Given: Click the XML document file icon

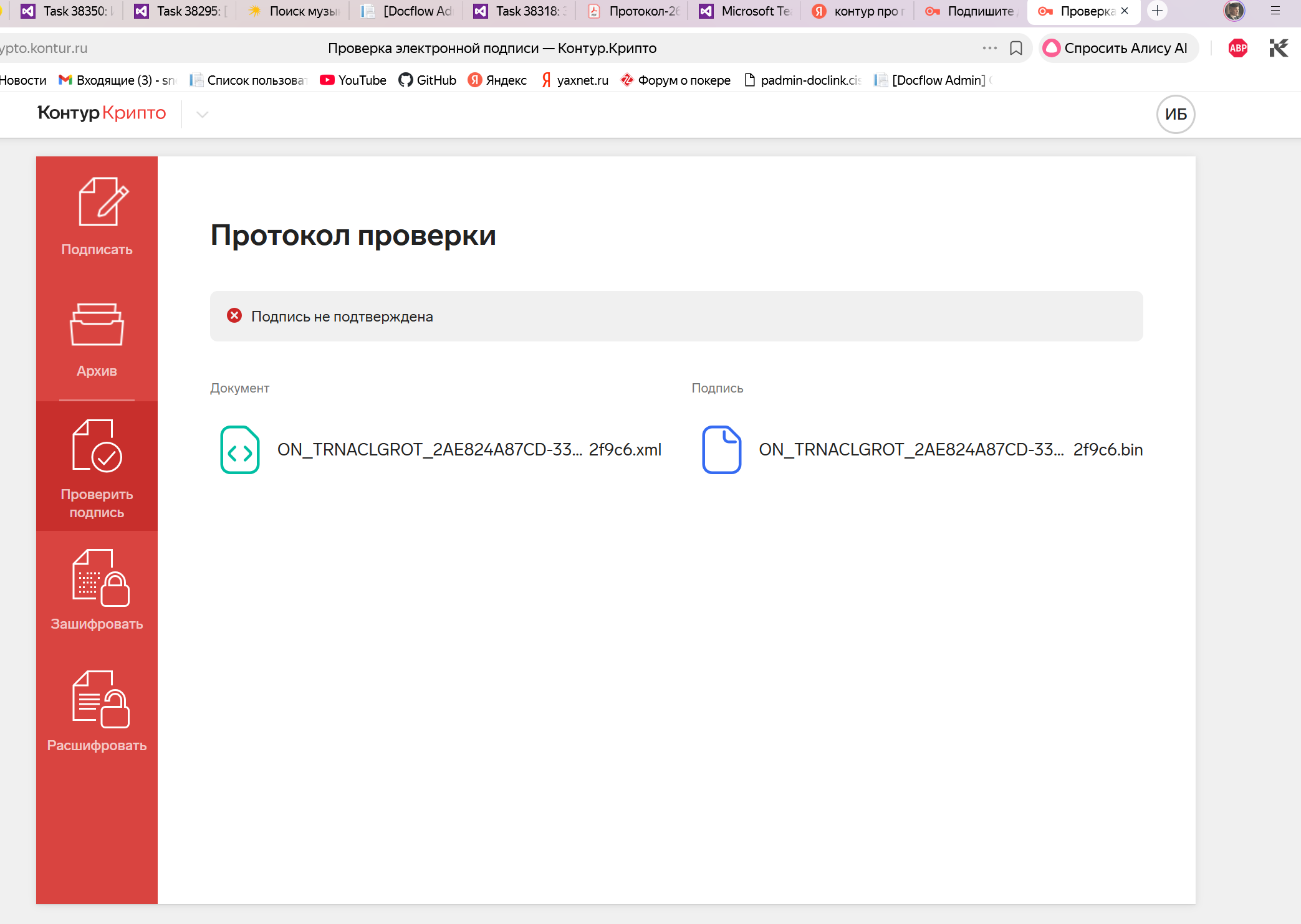Looking at the screenshot, I should (240, 450).
